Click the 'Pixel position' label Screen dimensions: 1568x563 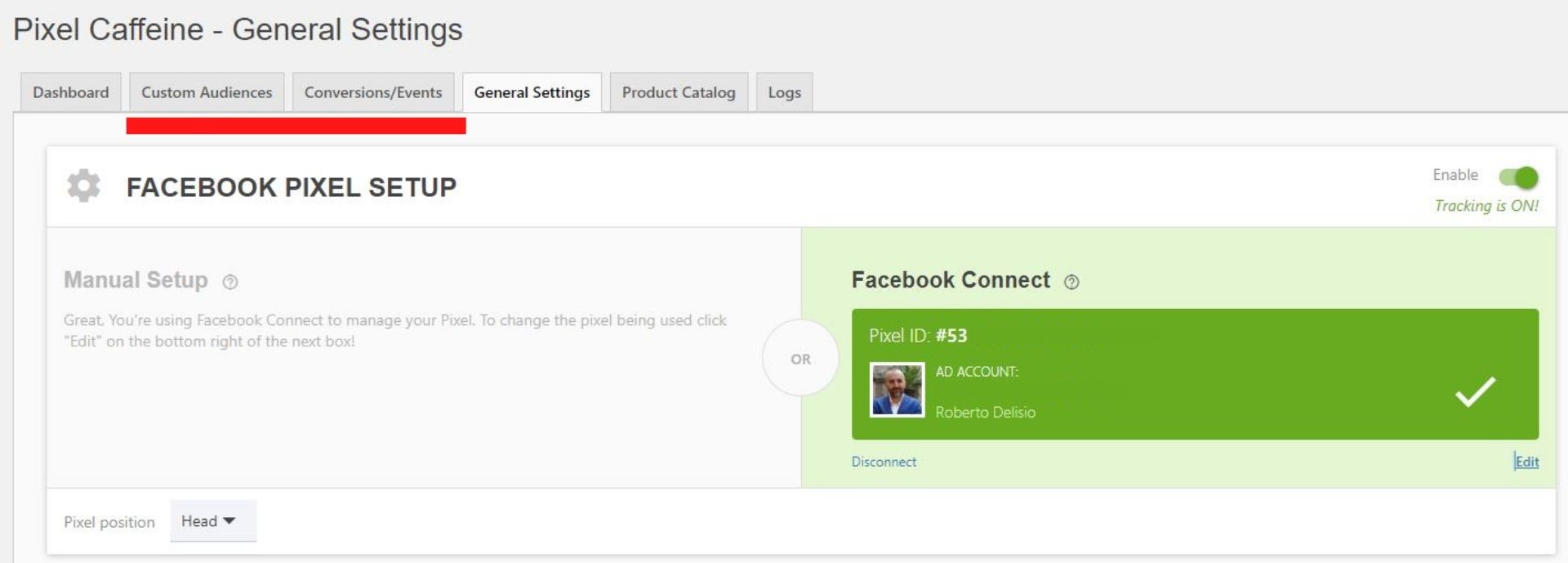(109, 522)
